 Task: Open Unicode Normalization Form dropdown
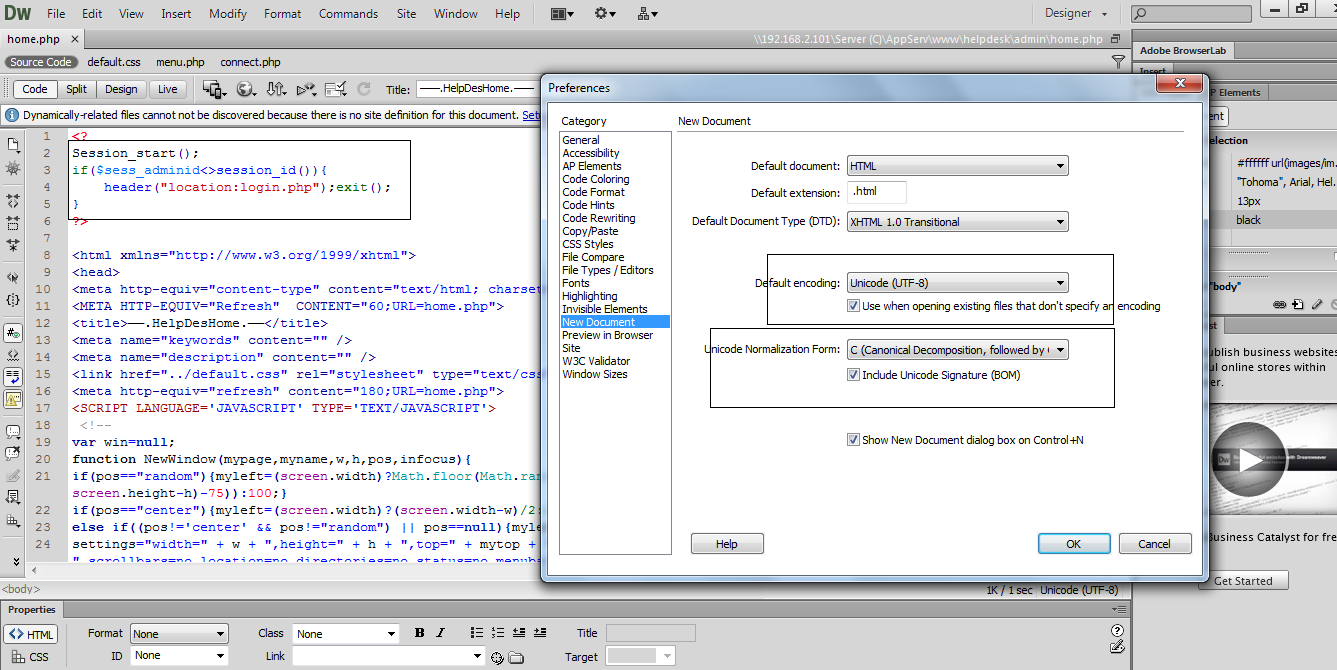957,350
